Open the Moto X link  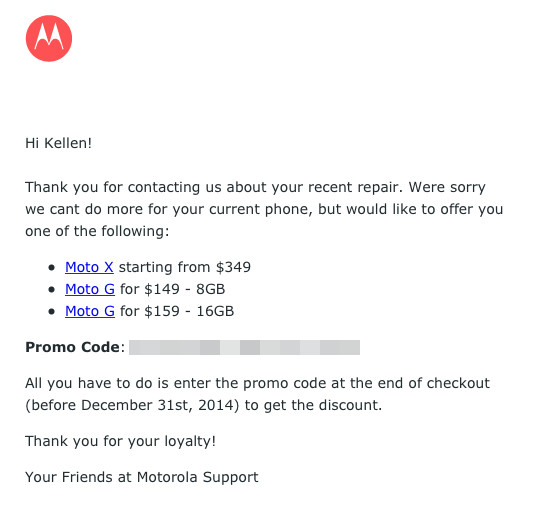tap(89, 267)
